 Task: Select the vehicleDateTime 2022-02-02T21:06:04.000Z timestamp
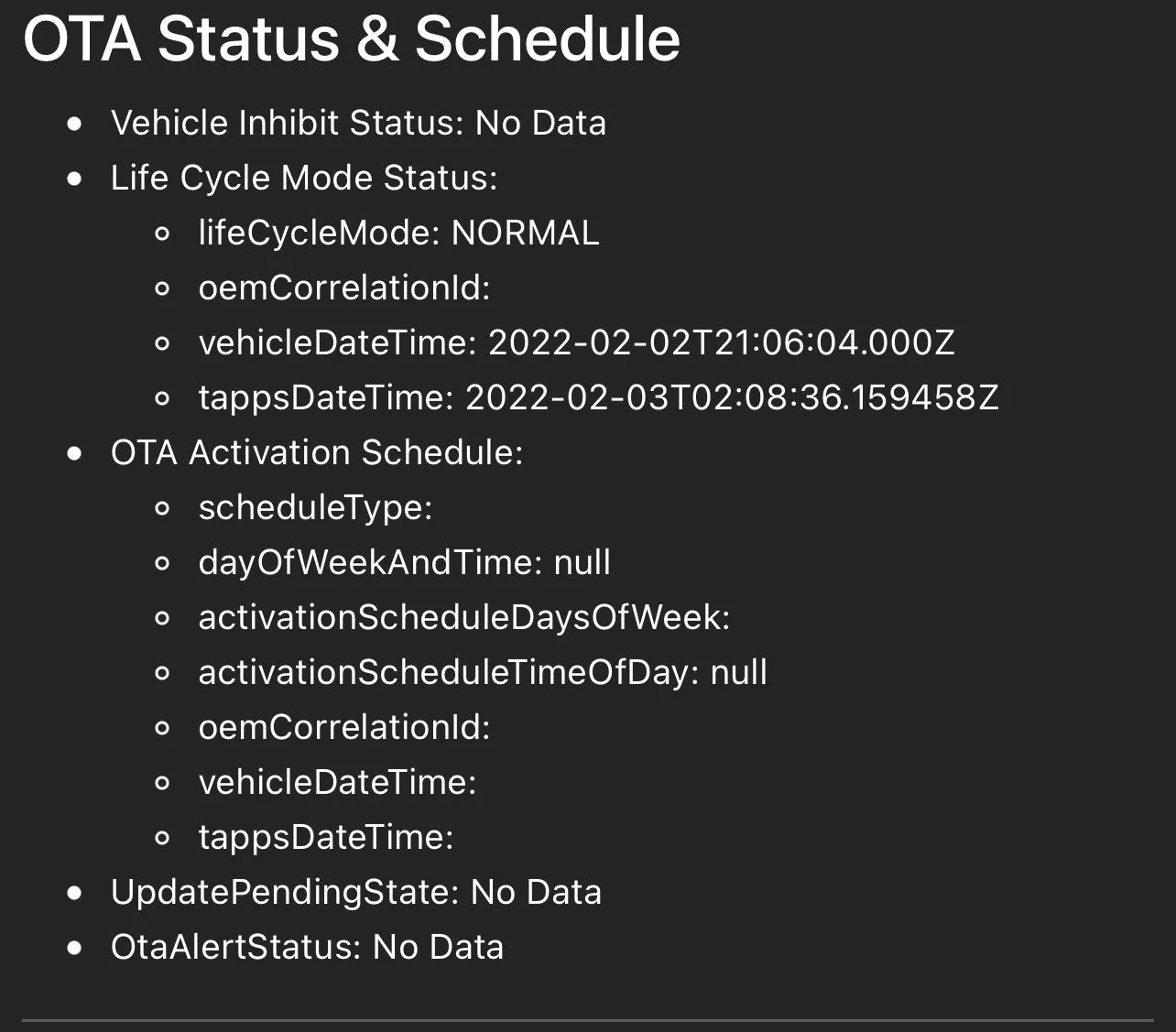(x=721, y=342)
